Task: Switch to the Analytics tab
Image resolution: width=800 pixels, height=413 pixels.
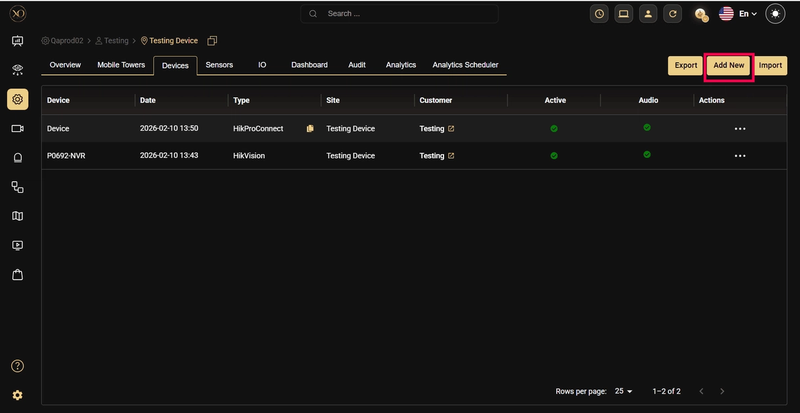Action: tap(401, 65)
